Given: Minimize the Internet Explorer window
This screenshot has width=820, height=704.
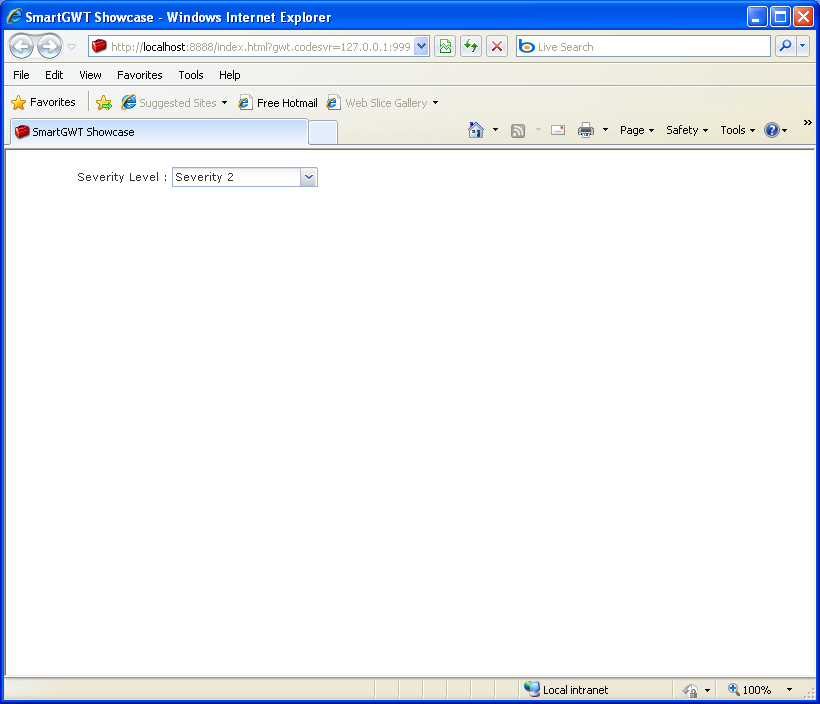Looking at the screenshot, I should pyautogui.click(x=756, y=17).
